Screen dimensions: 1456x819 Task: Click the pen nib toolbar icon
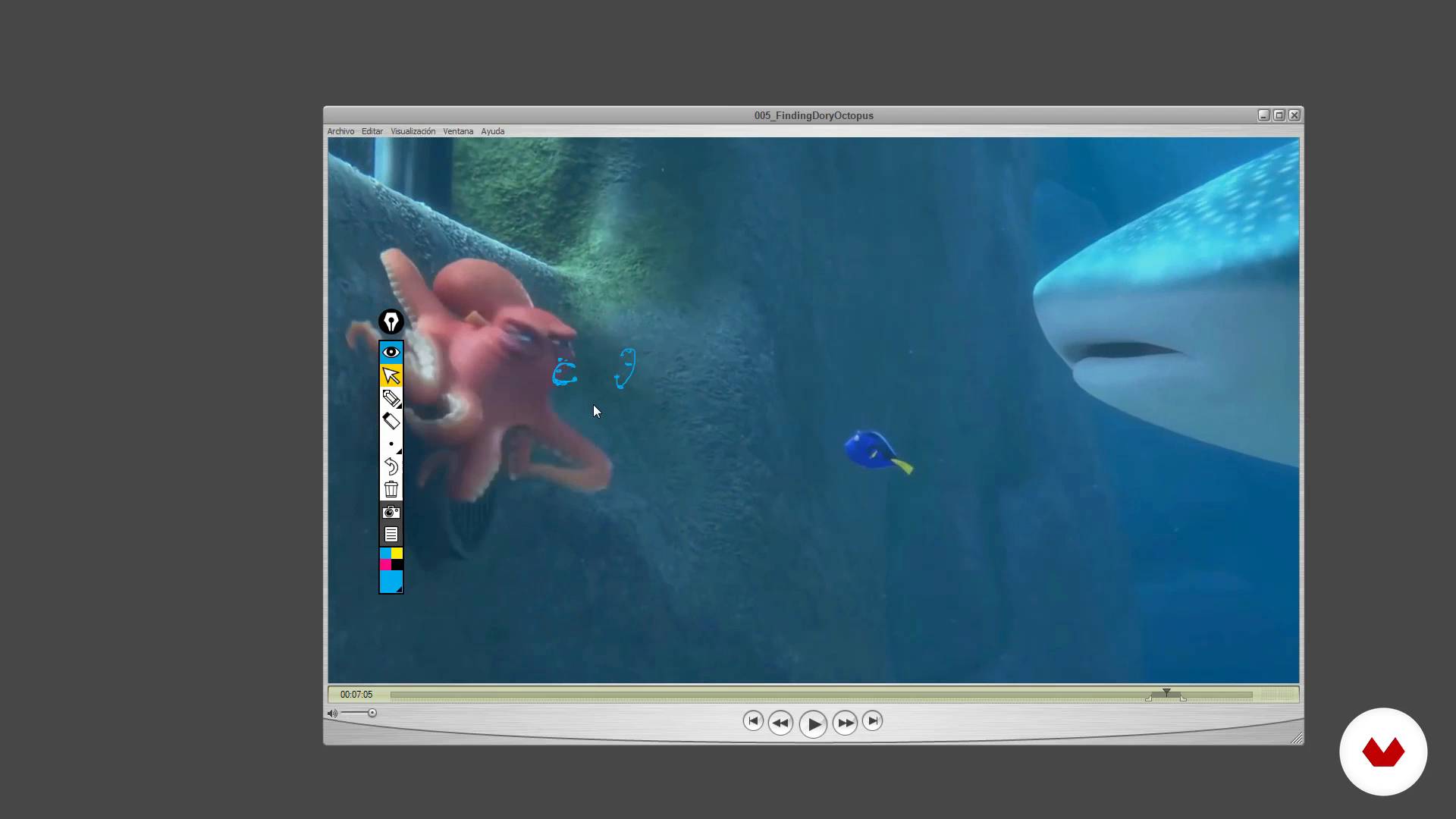pyautogui.click(x=391, y=322)
